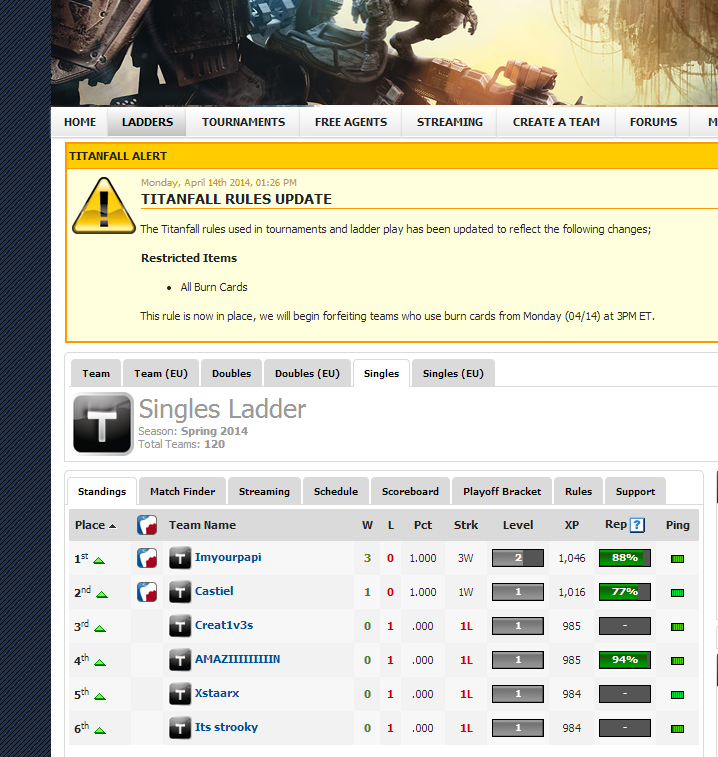The image size is (718, 757).
Task: Open the Rules tab
Action: [x=578, y=491]
